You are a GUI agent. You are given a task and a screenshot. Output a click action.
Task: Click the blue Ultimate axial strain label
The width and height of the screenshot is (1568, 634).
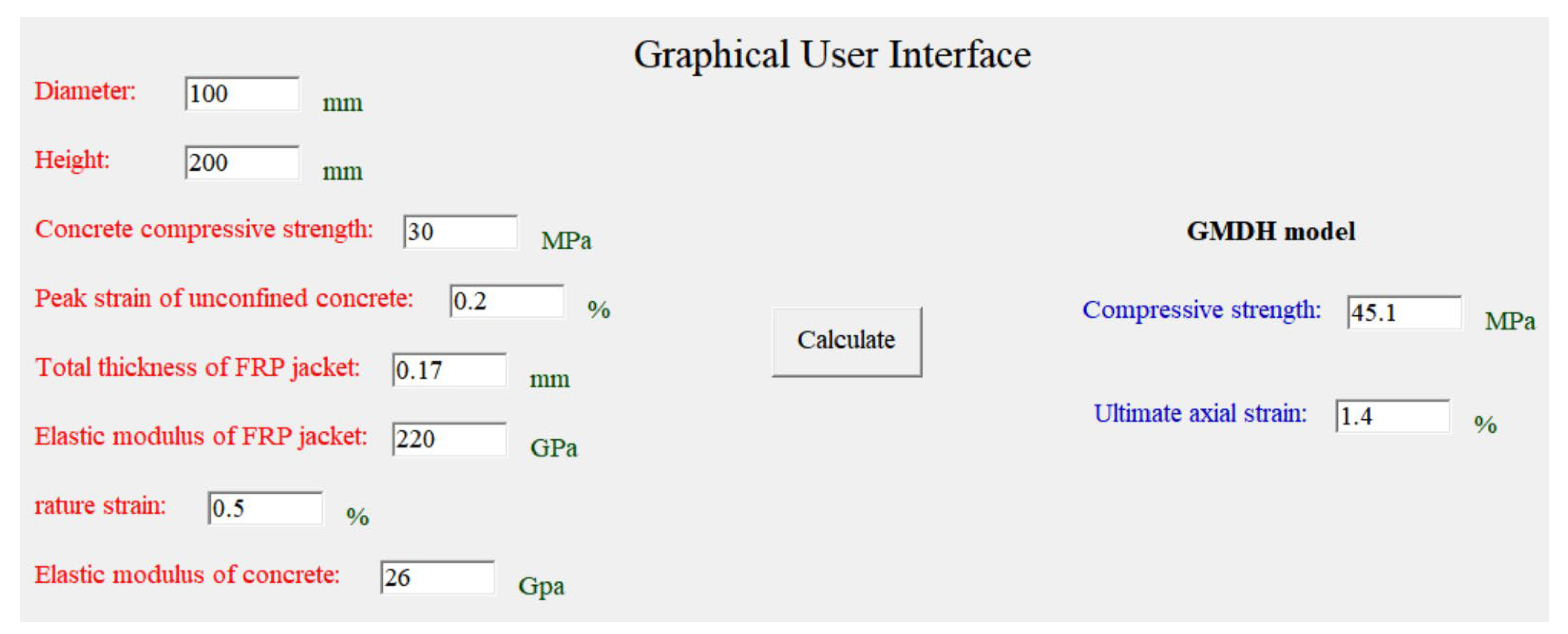(1200, 413)
